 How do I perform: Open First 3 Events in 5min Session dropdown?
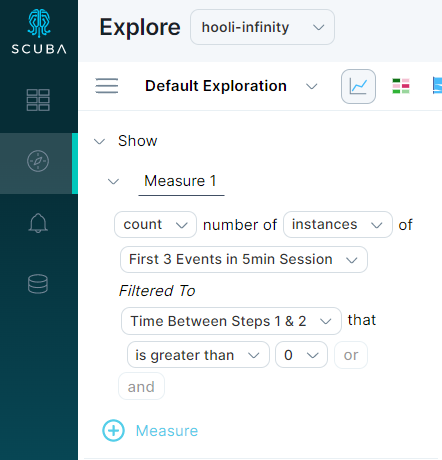click(244, 259)
